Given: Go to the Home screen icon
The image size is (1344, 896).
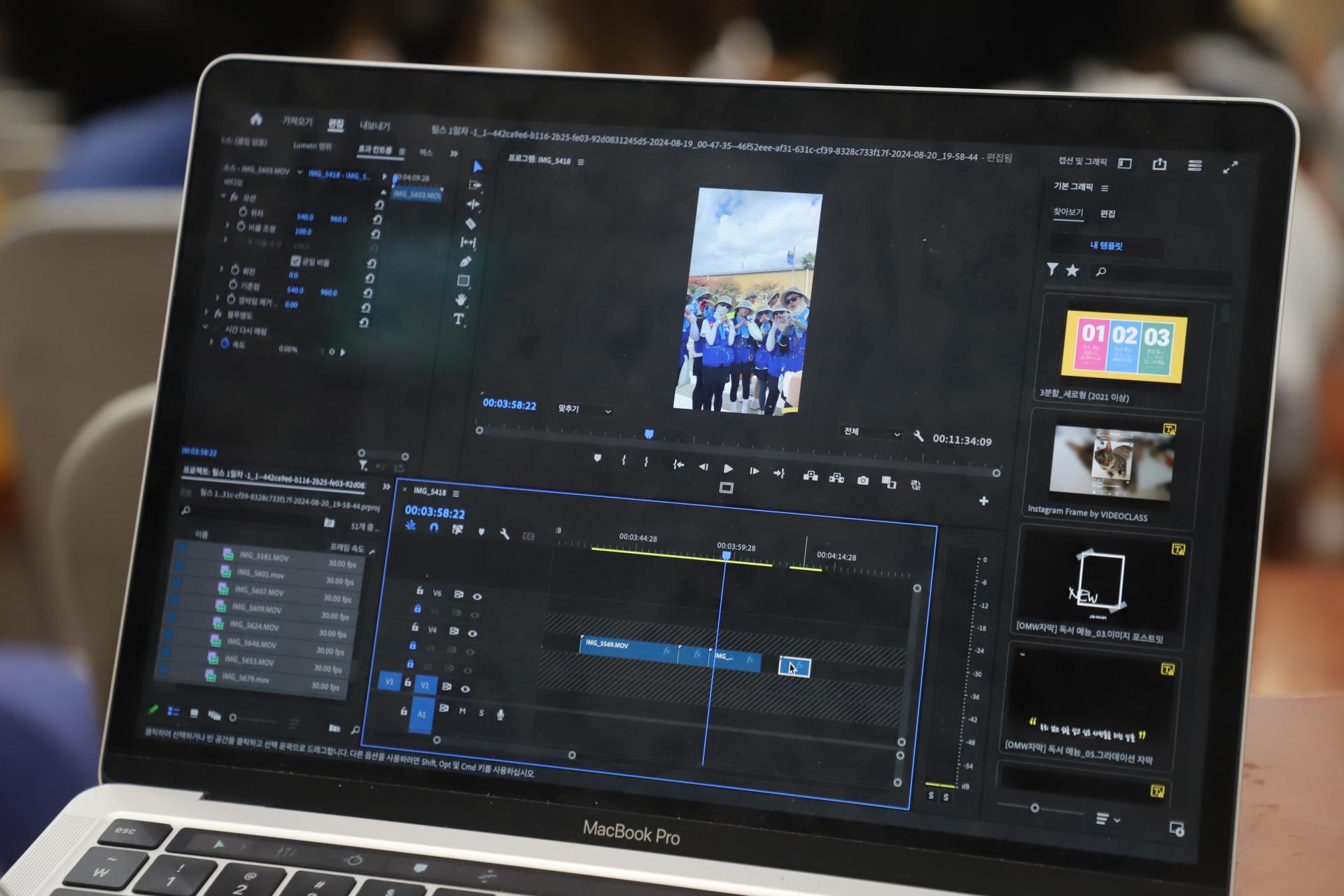Looking at the screenshot, I should tap(256, 118).
